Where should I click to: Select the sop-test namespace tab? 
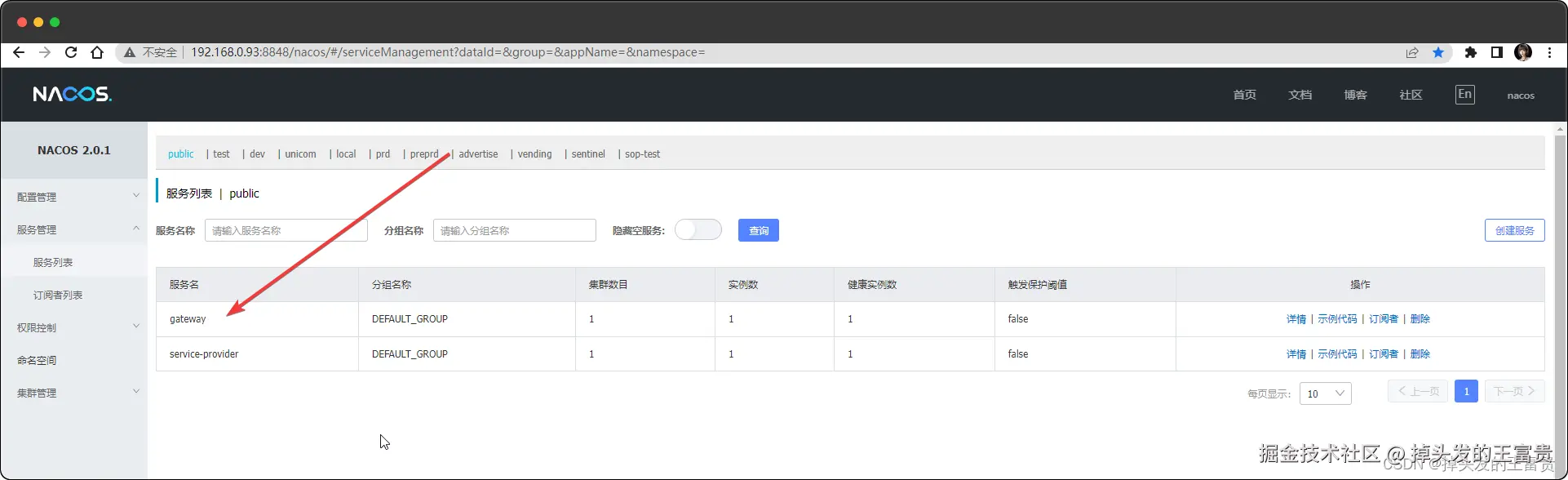point(642,153)
